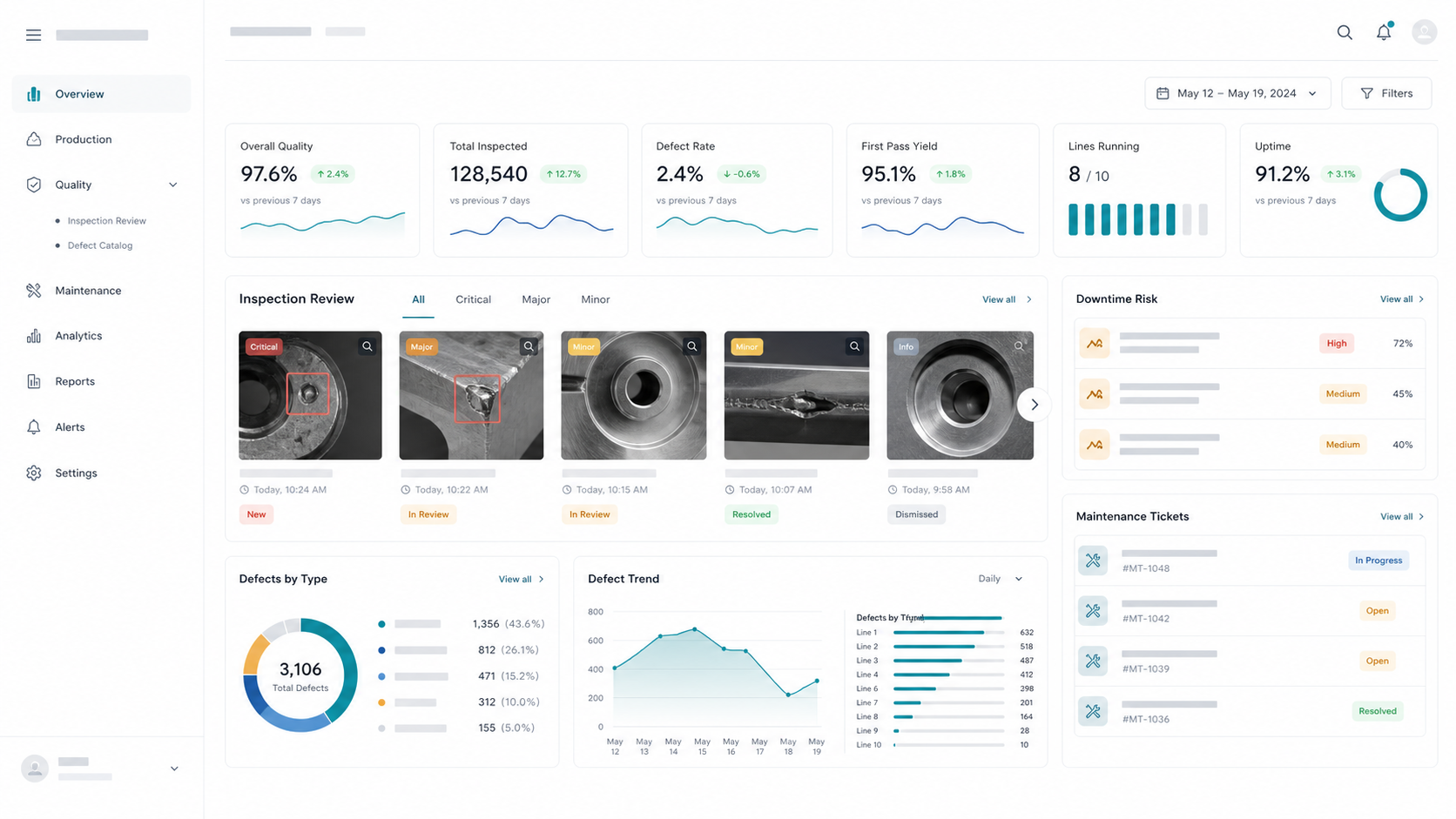Expand the bottom user profile chevron
The image size is (1456, 819).
click(x=174, y=769)
